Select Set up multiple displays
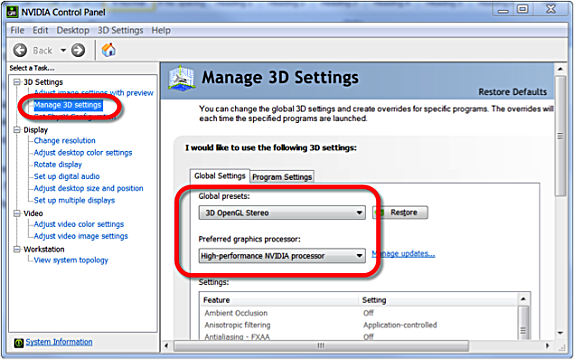Viewport: 574px width, 360px height. point(74,200)
